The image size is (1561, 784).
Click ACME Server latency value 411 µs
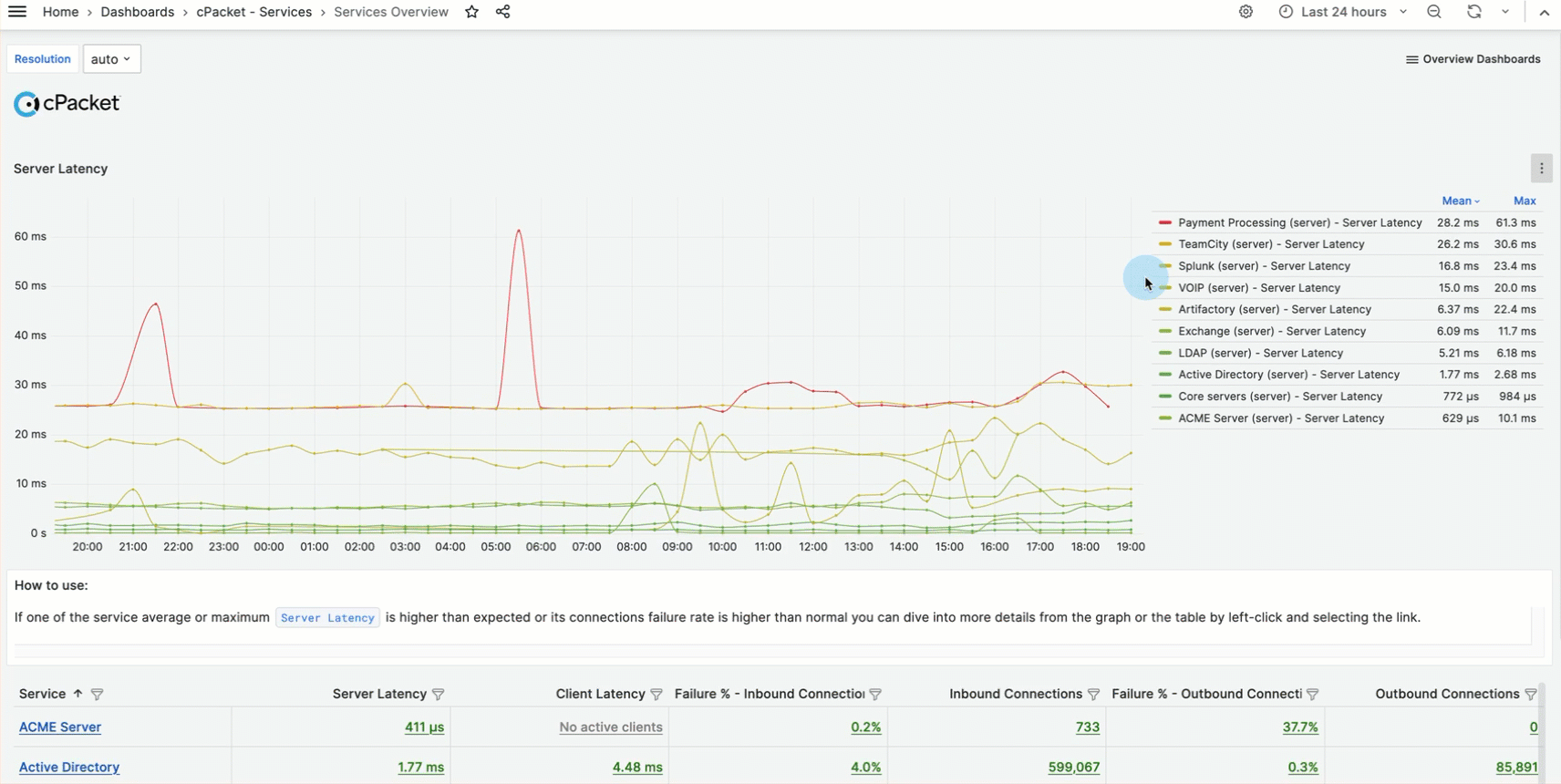pyautogui.click(x=424, y=727)
